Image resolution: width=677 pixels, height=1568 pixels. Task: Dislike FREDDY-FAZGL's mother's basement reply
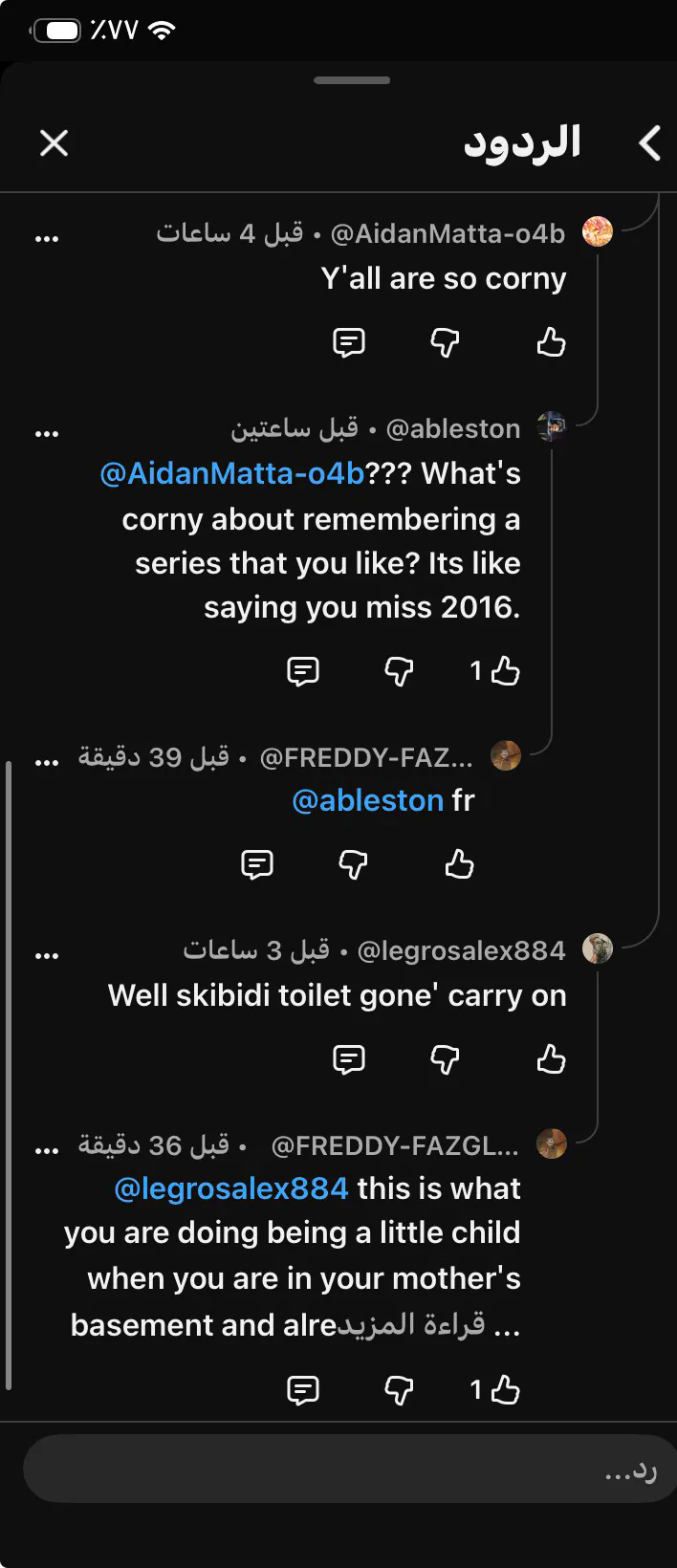399,1390
